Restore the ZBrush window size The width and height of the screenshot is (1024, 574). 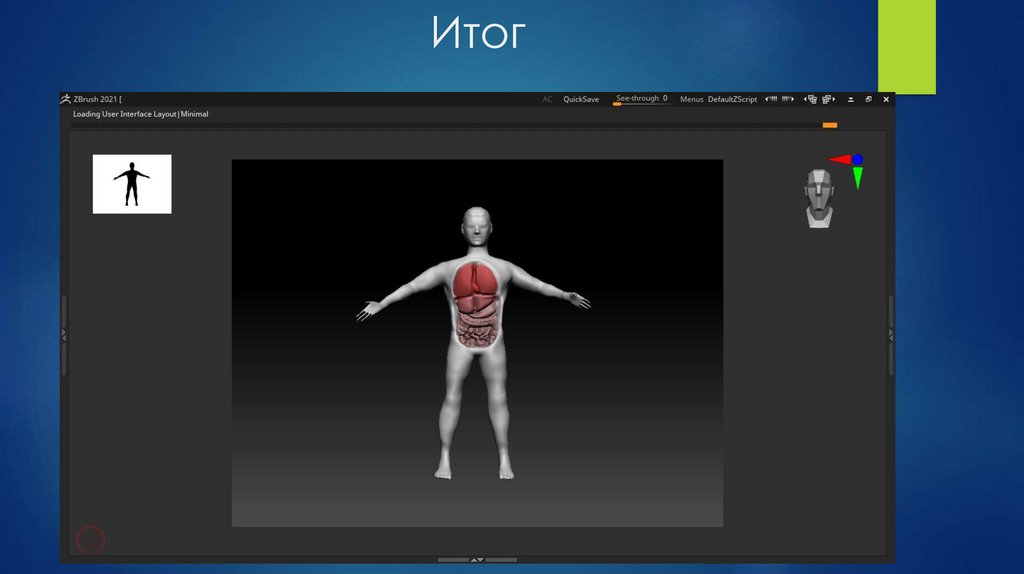click(x=868, y=99)
